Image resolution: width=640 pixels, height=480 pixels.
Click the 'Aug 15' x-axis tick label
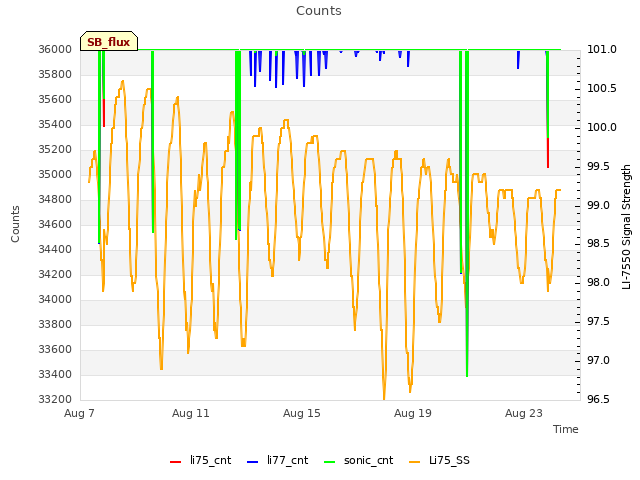[x=302, y=413]
